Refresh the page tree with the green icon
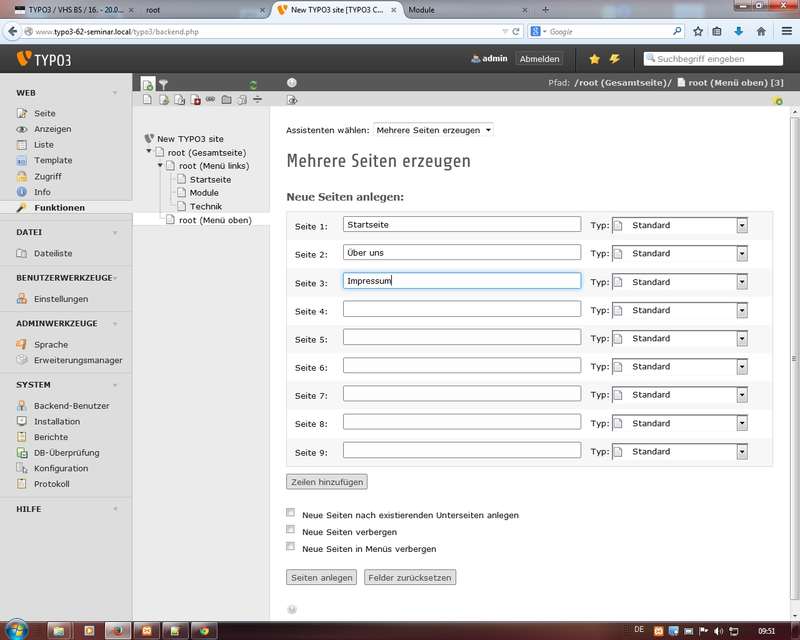800x640 pixels. [253, 85]
